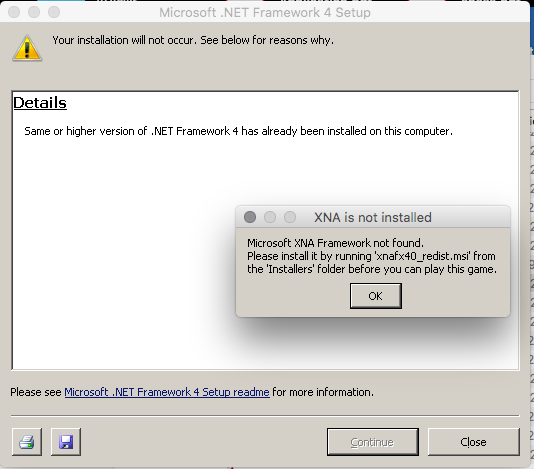The width and height of the screenshot is (534, 469).
Task: Click the 'Your installation will not occur' message
Action: pos(193,40)
